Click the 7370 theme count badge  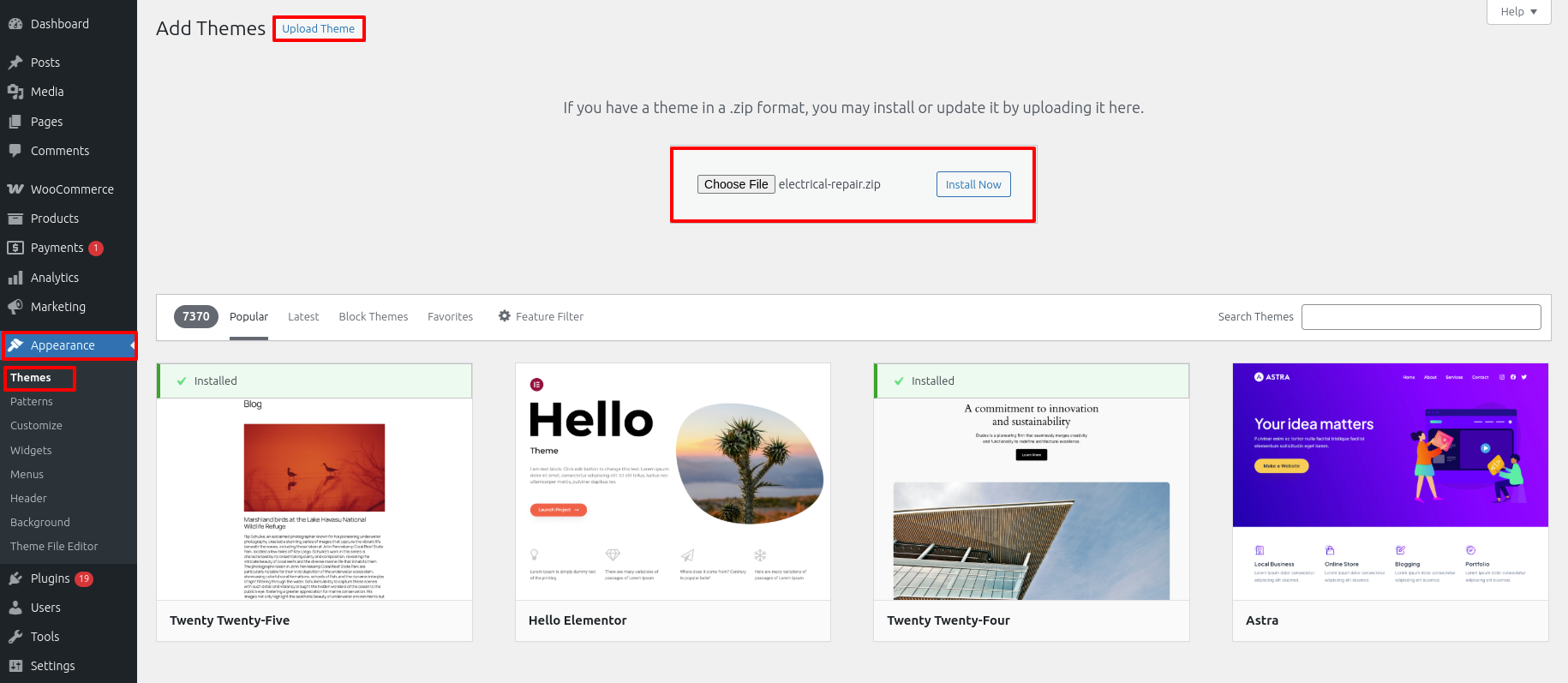pyautogui.click(x=196, y=316)
